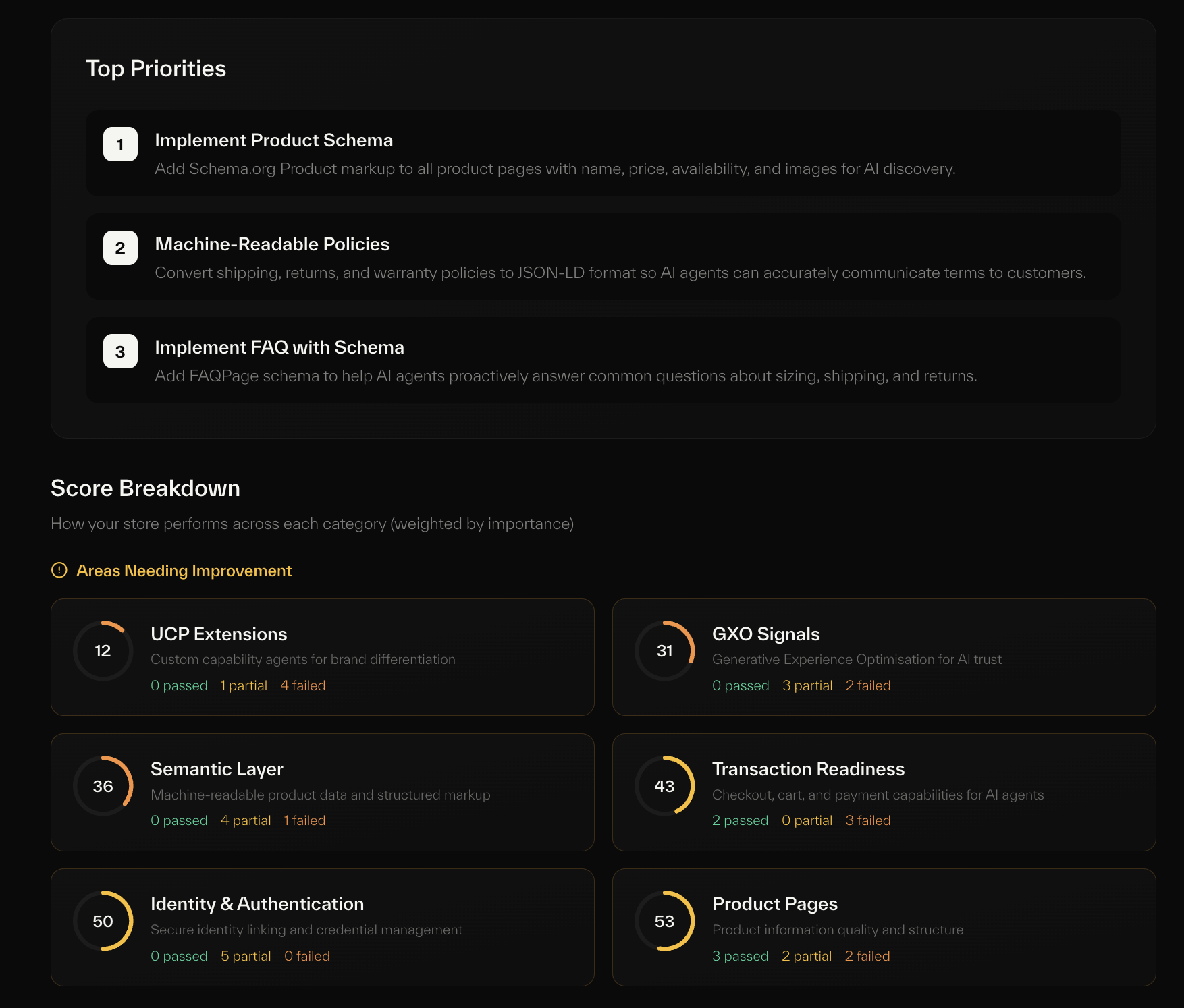Screen dimensions: 1184x1008
Task: Click the priority 3 number badge
Action: tap(119, 351)
